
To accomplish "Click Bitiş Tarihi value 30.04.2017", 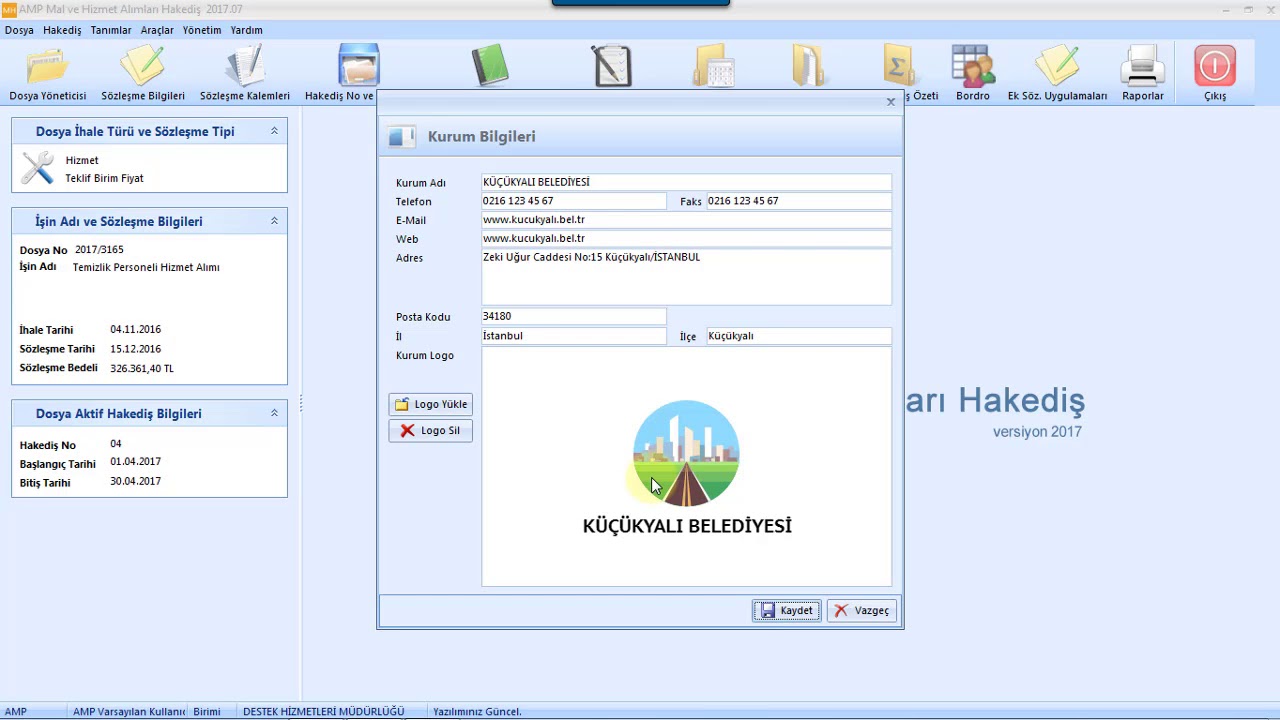I will 135,481.
